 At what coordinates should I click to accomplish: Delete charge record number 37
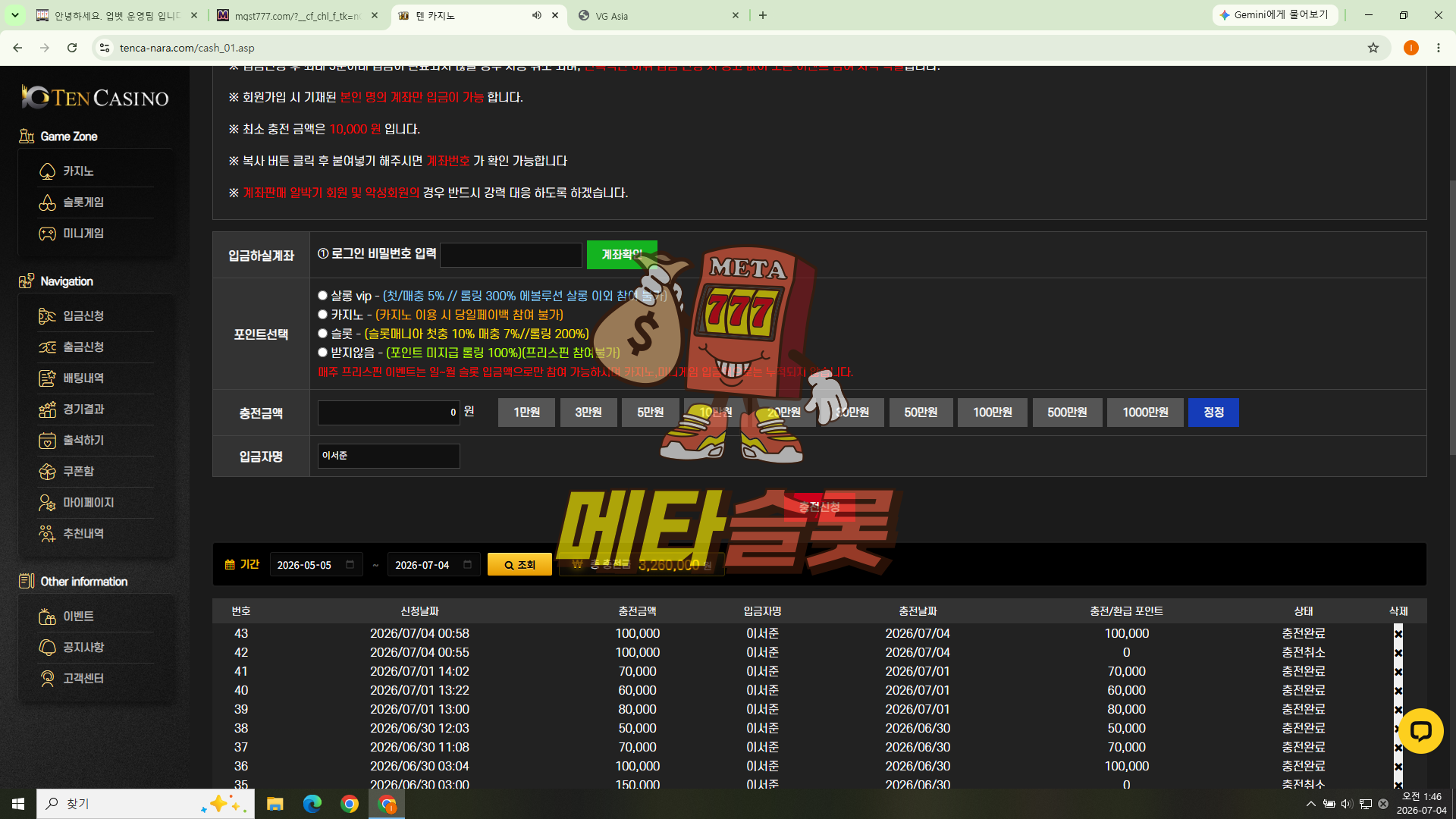pos(1398,748)
